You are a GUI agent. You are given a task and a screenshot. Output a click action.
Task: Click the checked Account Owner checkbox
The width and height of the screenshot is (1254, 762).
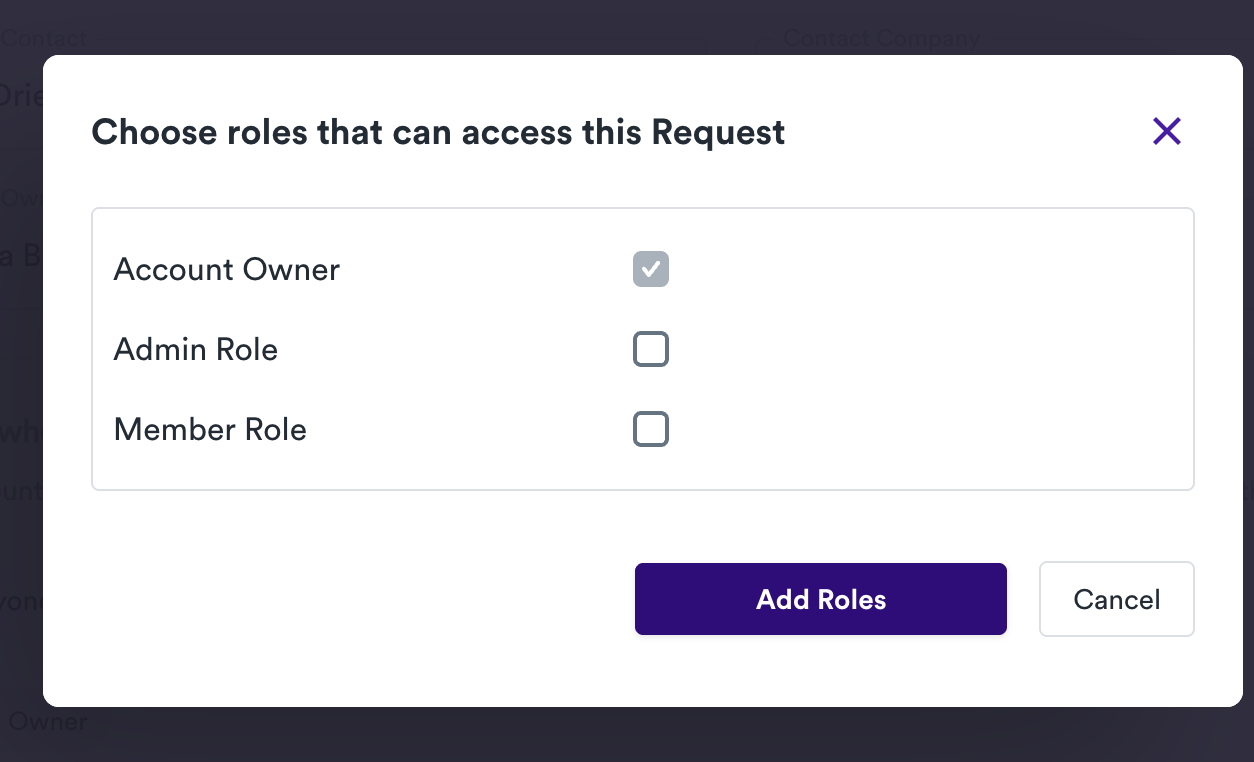[x=651, y=269]
